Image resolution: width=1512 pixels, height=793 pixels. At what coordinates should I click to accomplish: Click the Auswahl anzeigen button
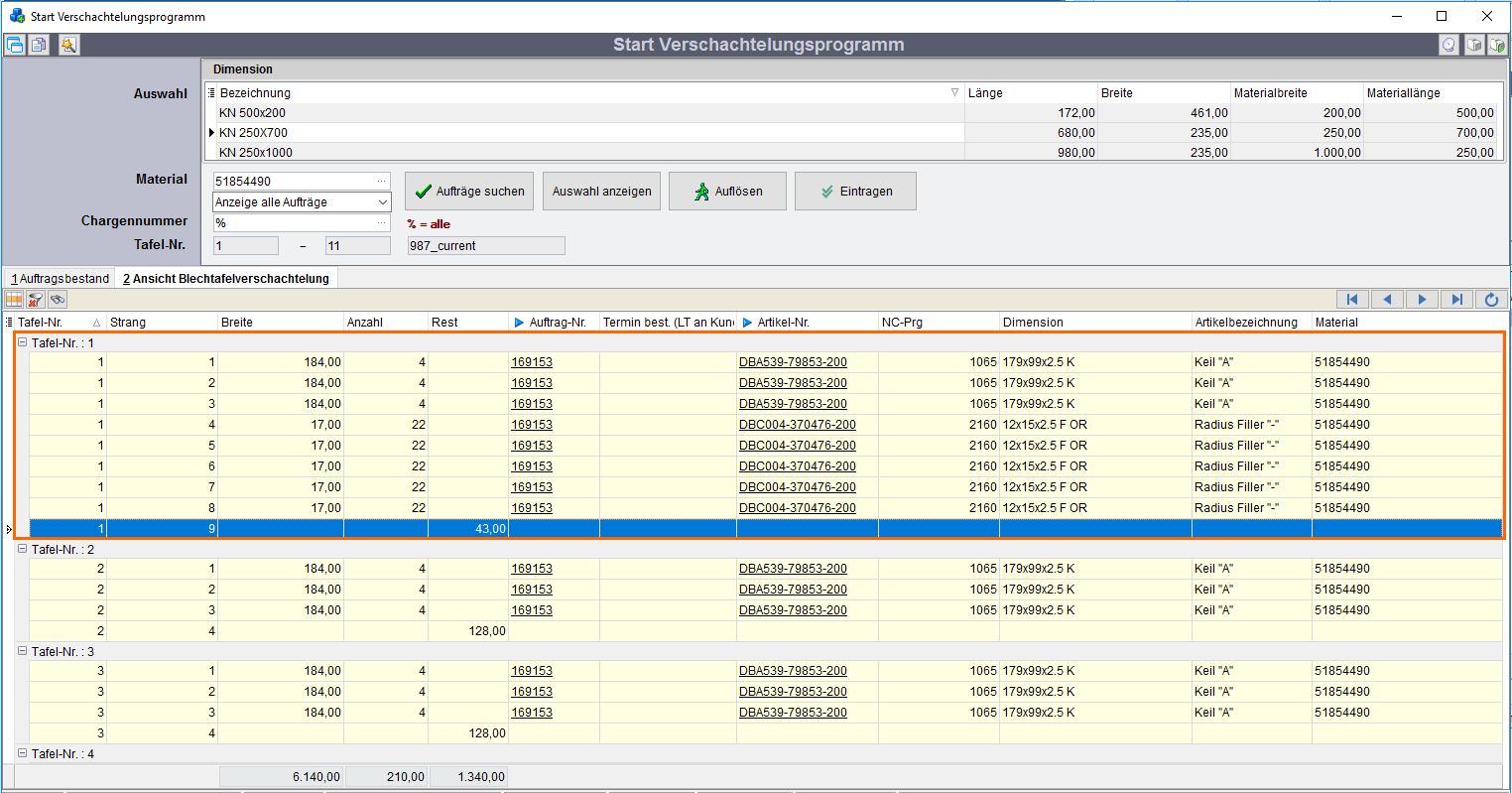[602, 192]
